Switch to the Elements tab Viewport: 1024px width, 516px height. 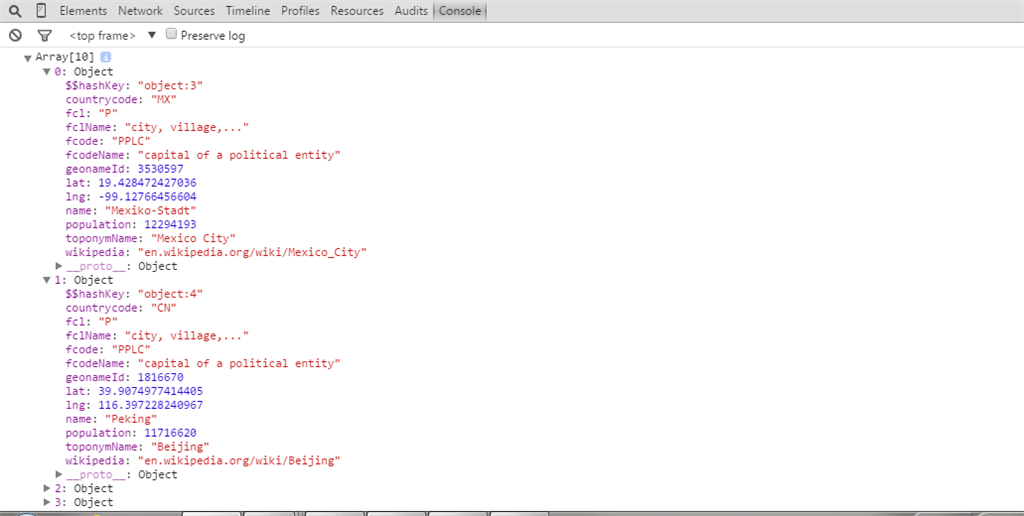click(83, 11)
